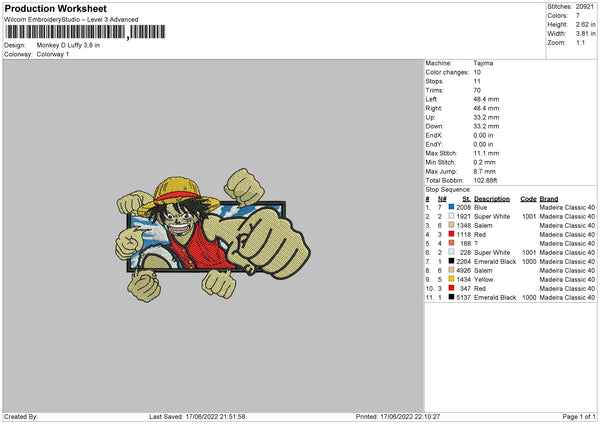Click the 'Created By:' footer label
The image size is (600, 424).
click(x=21, y=416)
